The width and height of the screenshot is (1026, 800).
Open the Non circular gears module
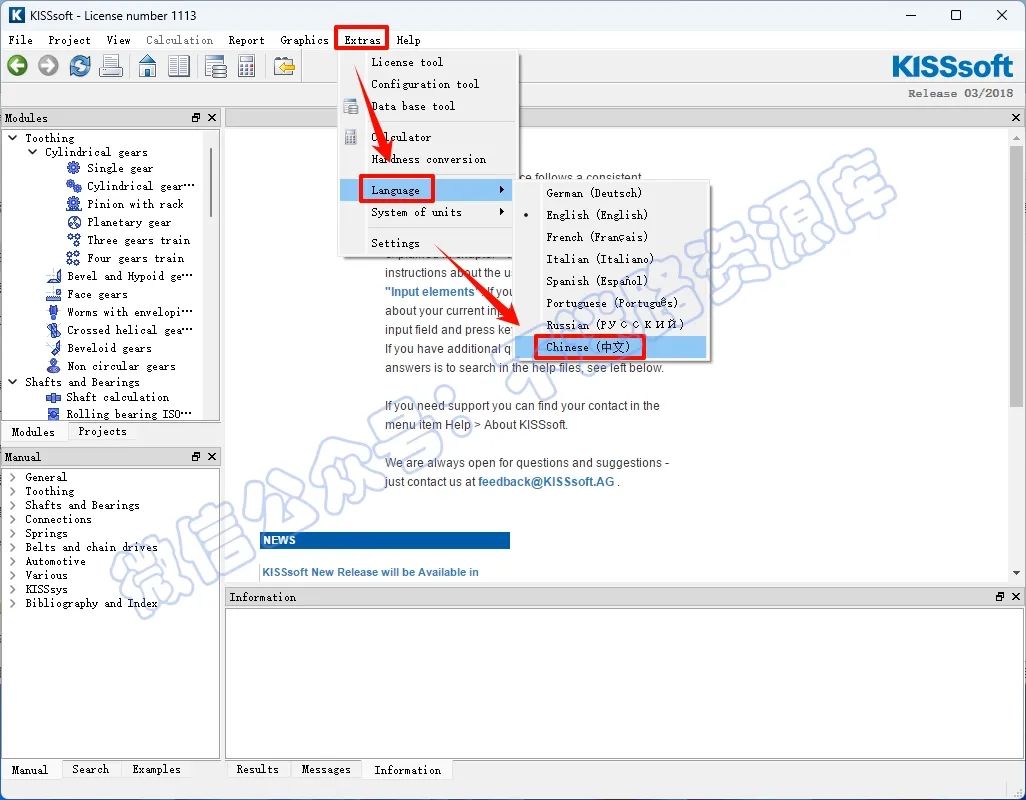pos(111,366)
